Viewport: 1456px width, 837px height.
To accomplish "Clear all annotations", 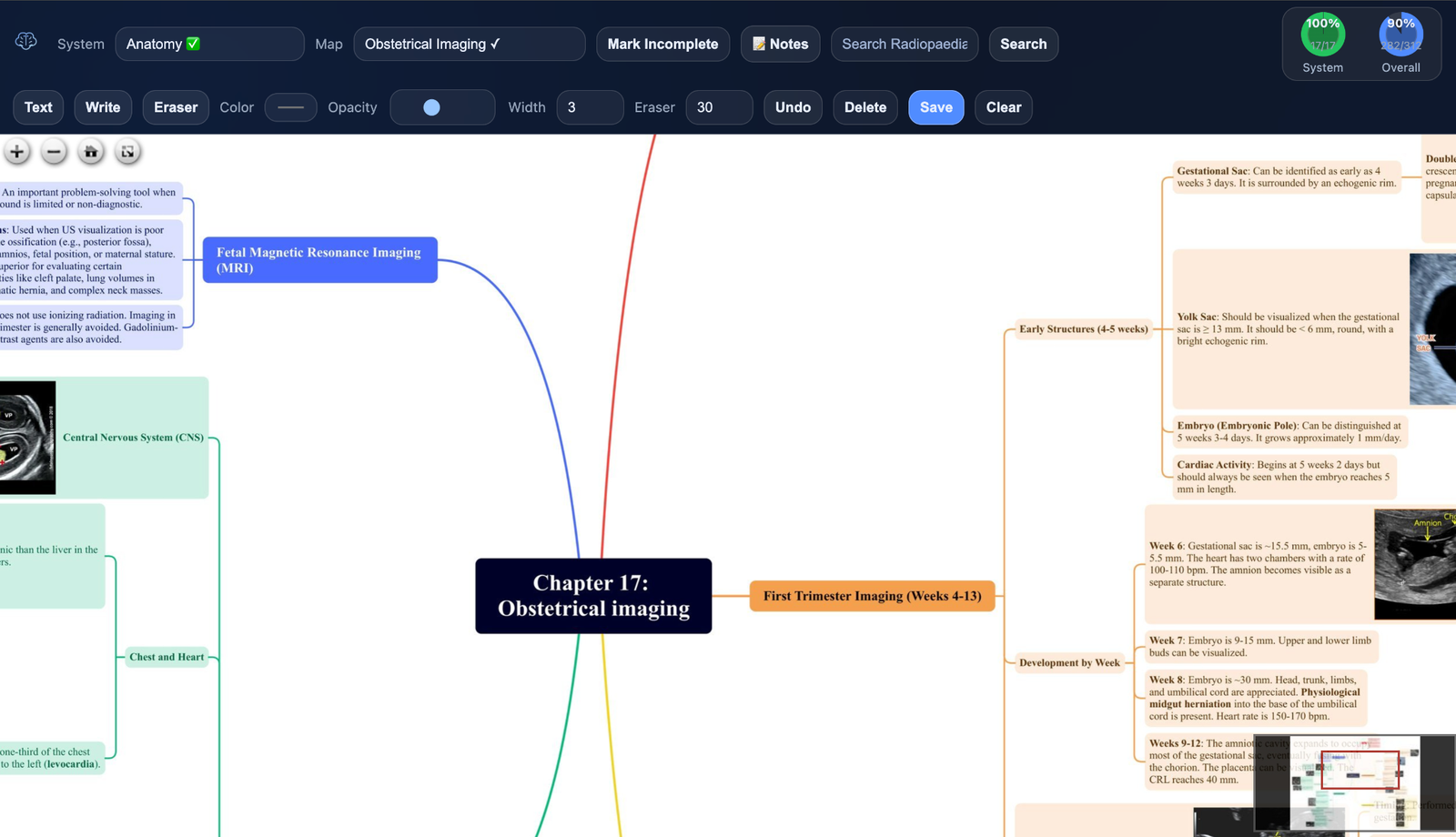I will click(x=1004, y=107).
